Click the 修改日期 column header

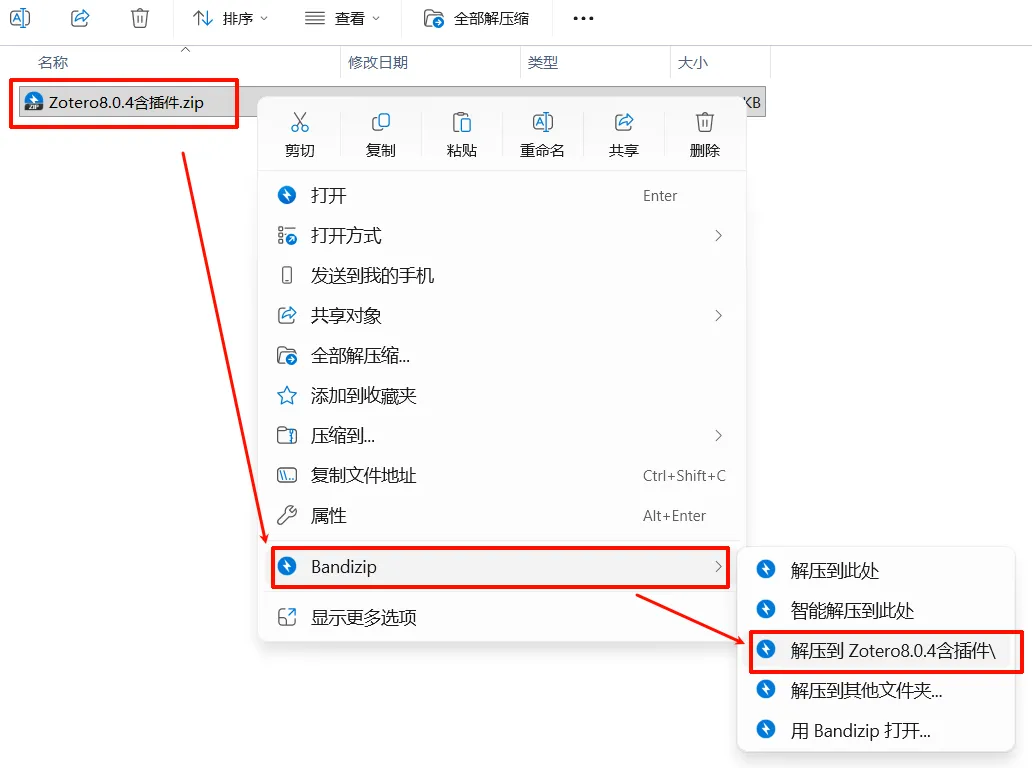coord(378,63)
